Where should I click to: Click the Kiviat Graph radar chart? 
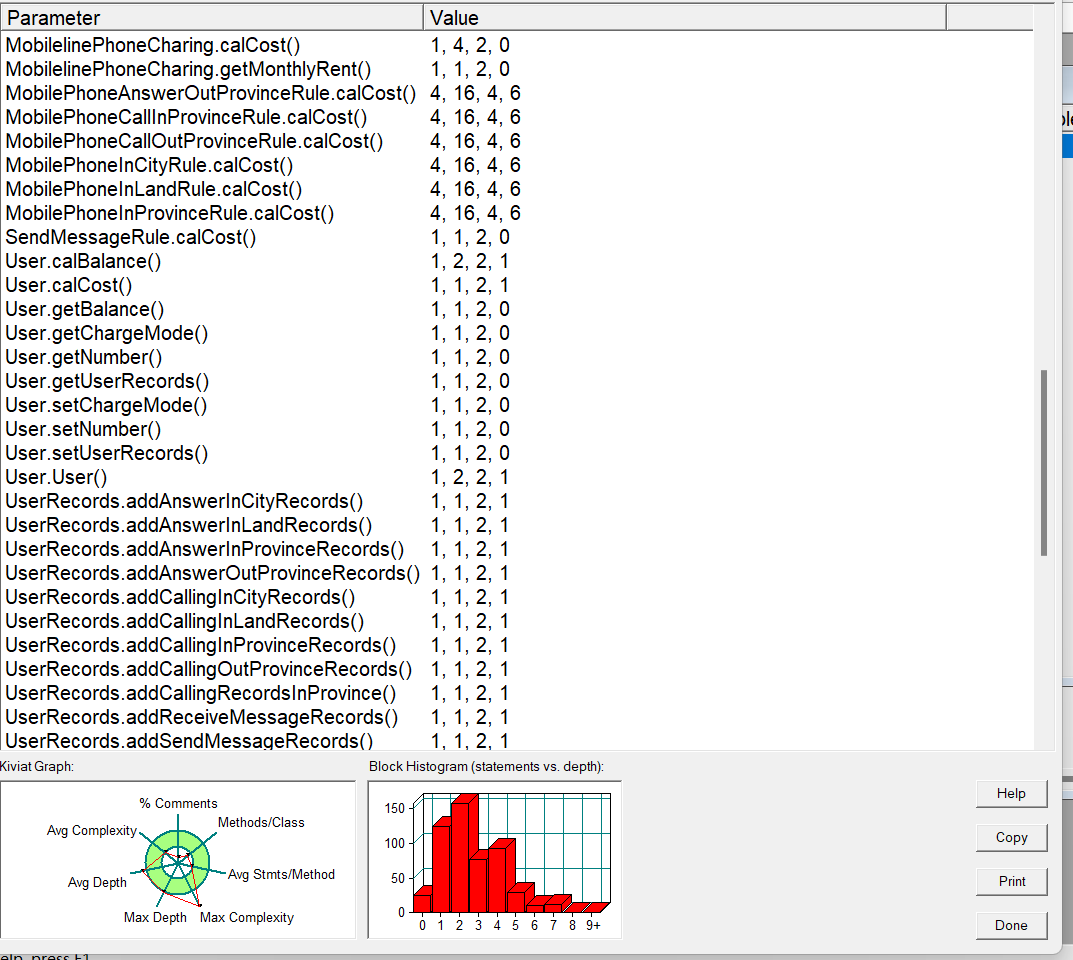pos(178,860)
